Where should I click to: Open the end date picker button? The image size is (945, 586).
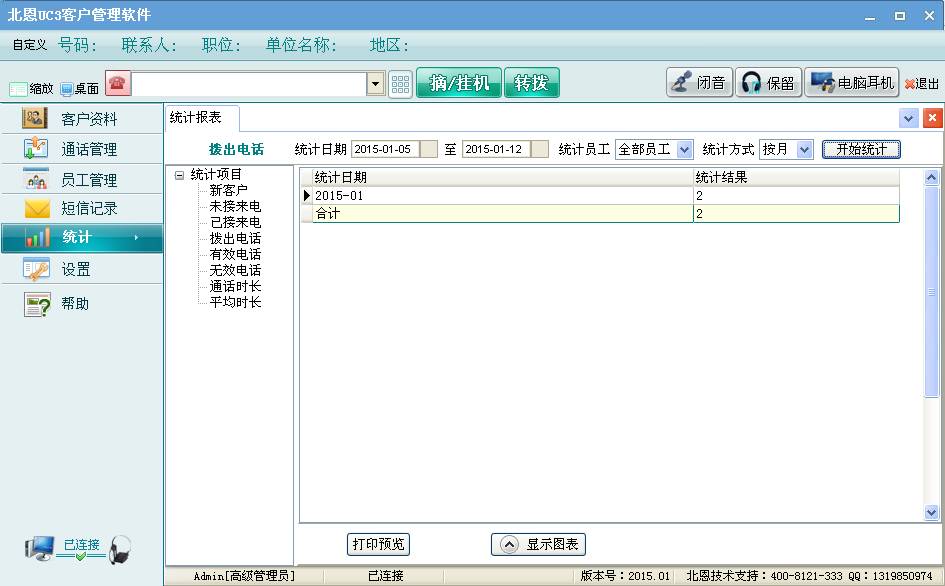click(x=540, y=149)
